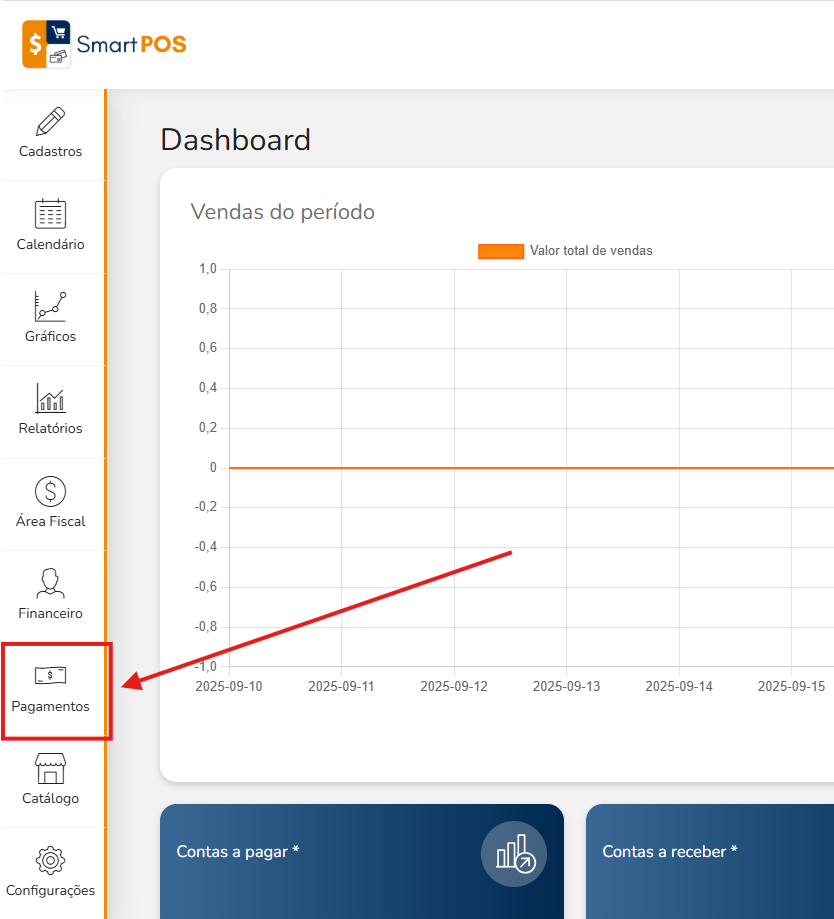Click the SmartPOS logo
This screenshot has width=834, height=919.
coord(104,45)
